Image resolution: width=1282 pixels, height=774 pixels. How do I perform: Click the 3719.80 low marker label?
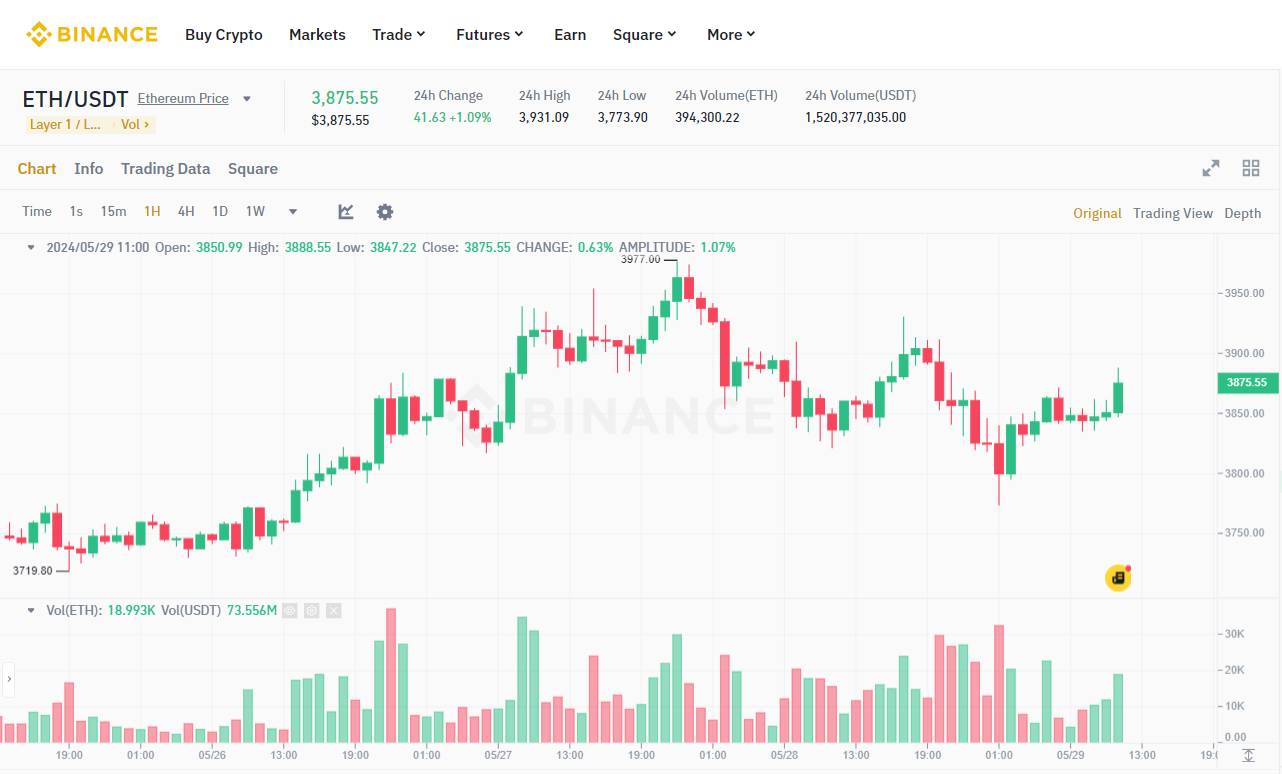tap(32, 570)
